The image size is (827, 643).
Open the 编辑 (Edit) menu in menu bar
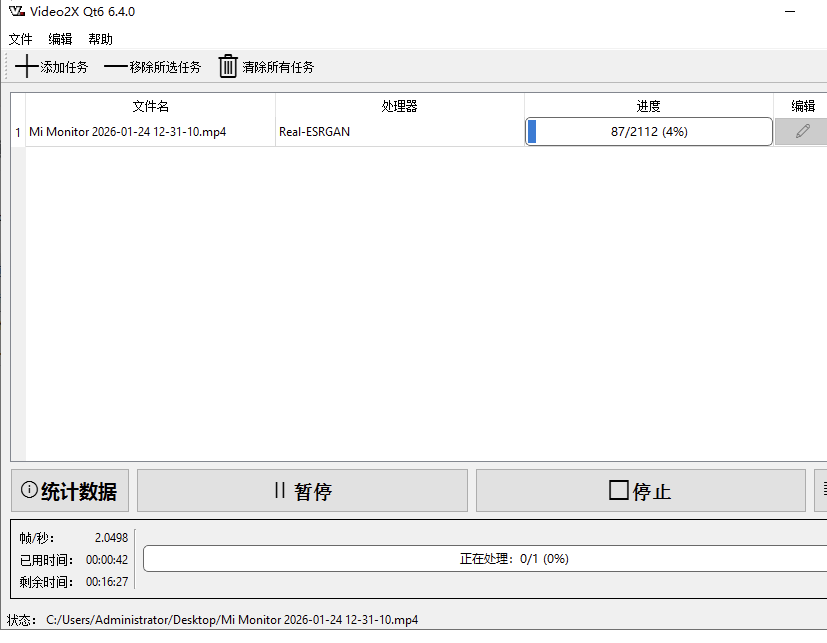point(60,39)
